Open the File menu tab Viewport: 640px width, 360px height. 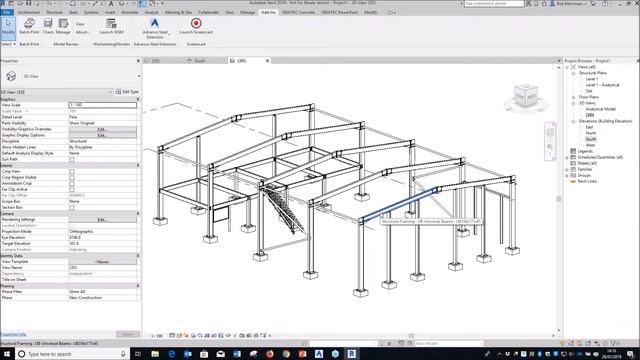(x=7, y=12)
